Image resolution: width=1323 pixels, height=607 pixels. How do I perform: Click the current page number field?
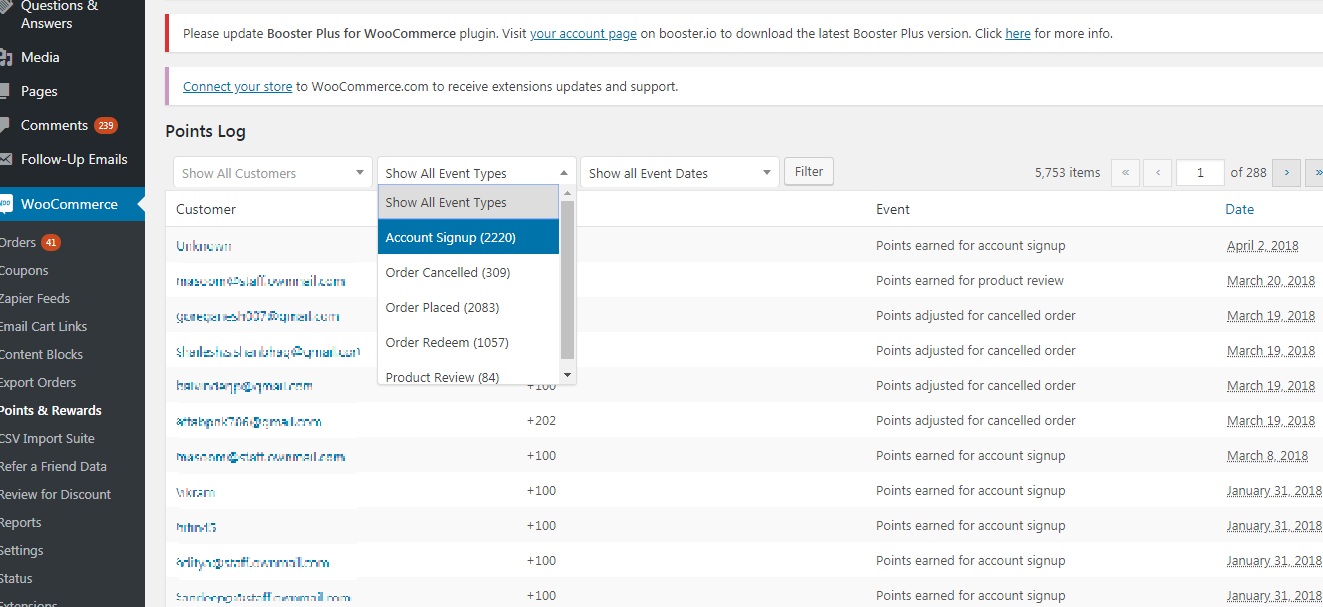coord(1200,172)
